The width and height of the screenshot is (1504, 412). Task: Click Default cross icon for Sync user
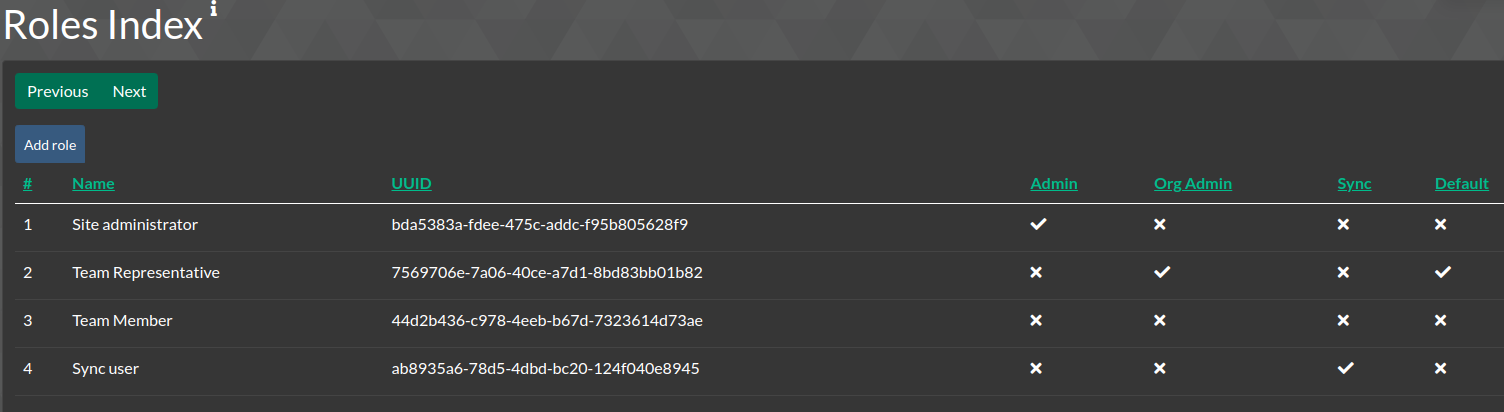1441,368
